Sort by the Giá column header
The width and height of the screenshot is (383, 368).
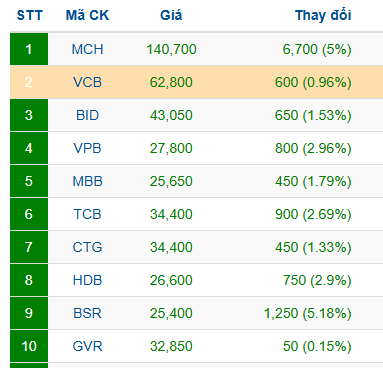[x=171, y=15]
